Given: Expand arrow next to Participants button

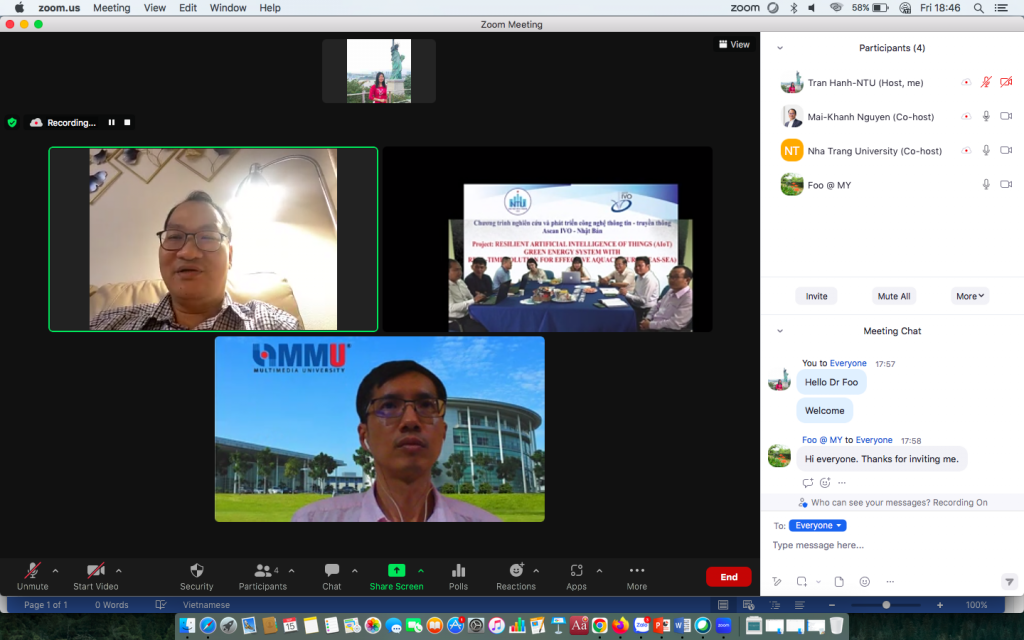Looking at the screenshot, I should click(x=291, y=571).
